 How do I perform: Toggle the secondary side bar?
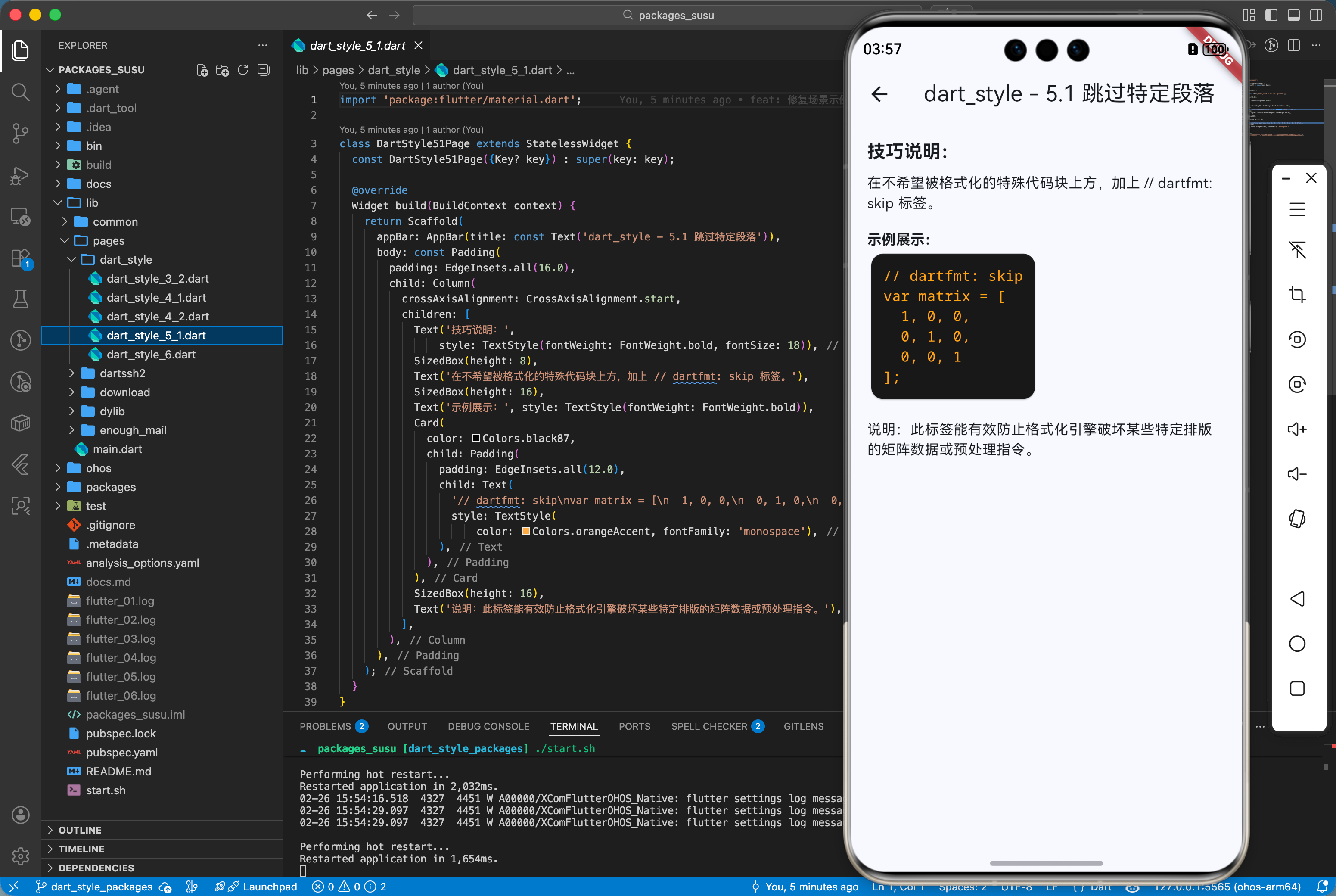pyautogui.click(x=1316, y=16)
